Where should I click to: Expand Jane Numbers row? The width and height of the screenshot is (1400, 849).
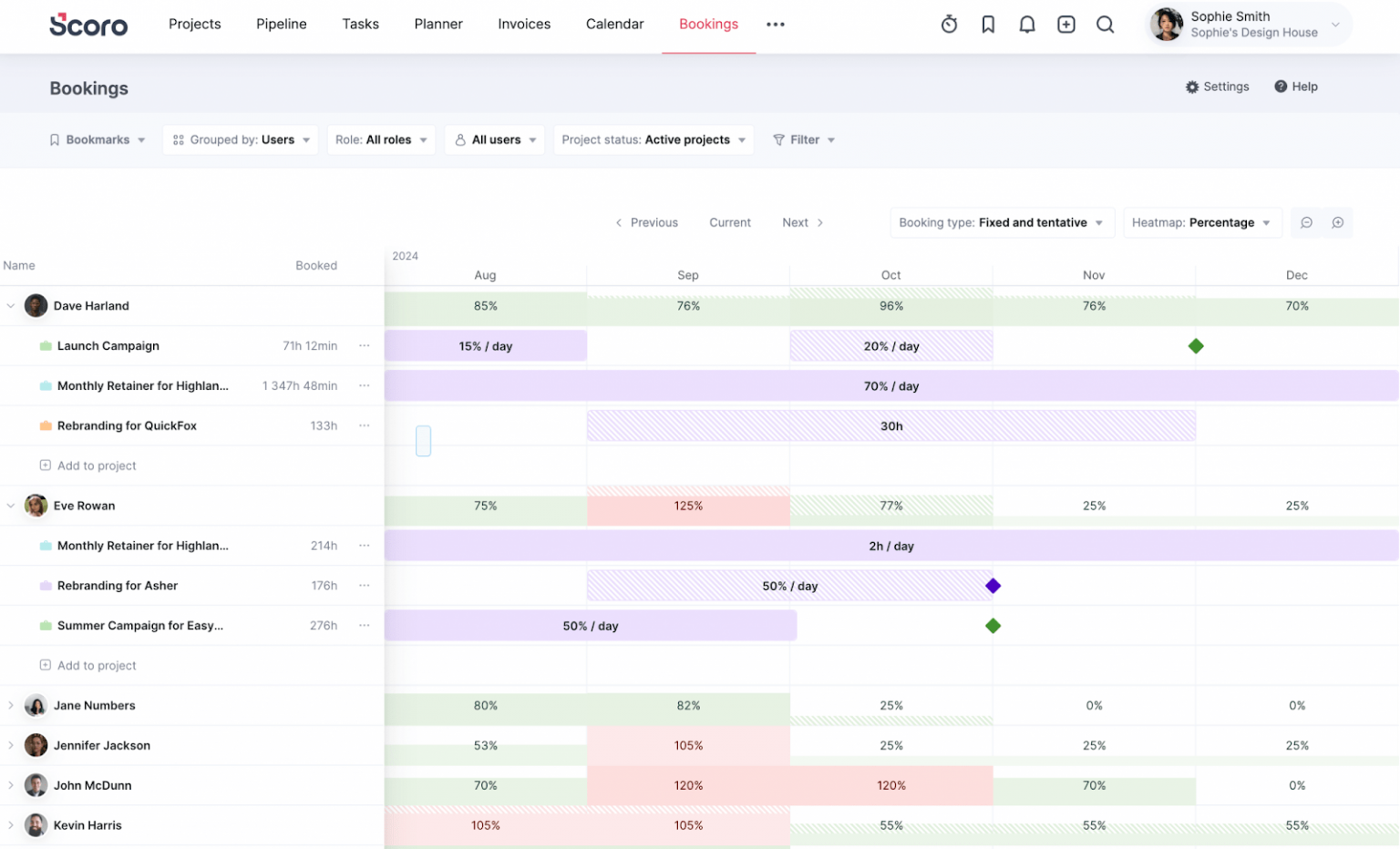(x=10, y=705)
